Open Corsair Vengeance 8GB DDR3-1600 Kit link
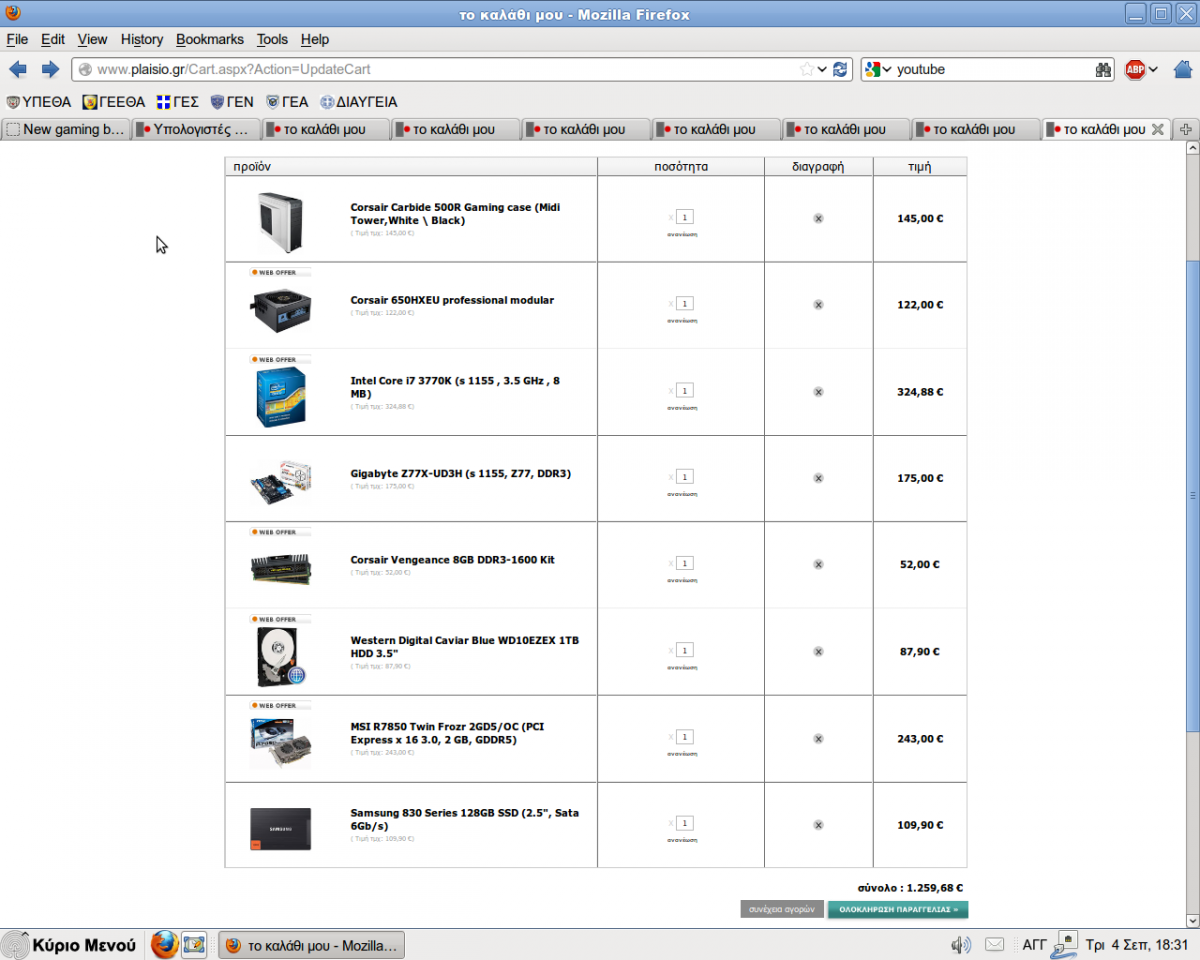 pos(452,560)
